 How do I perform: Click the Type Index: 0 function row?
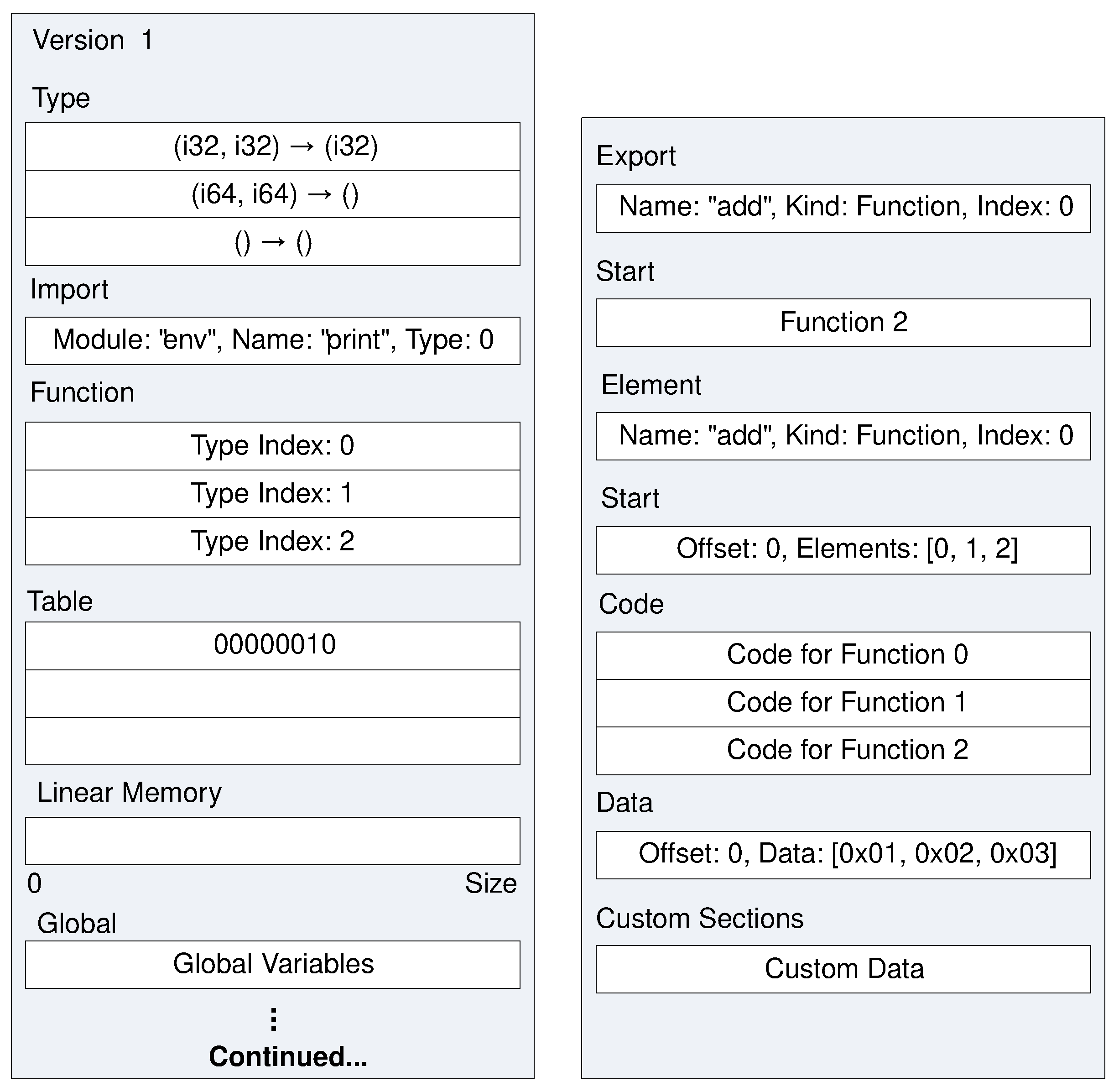(x=273, y=446)
